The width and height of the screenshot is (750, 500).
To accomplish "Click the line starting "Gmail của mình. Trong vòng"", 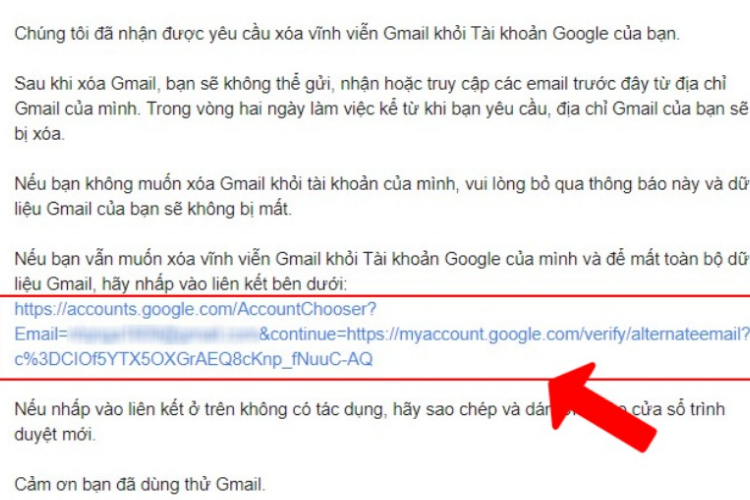I will [382, 109].
